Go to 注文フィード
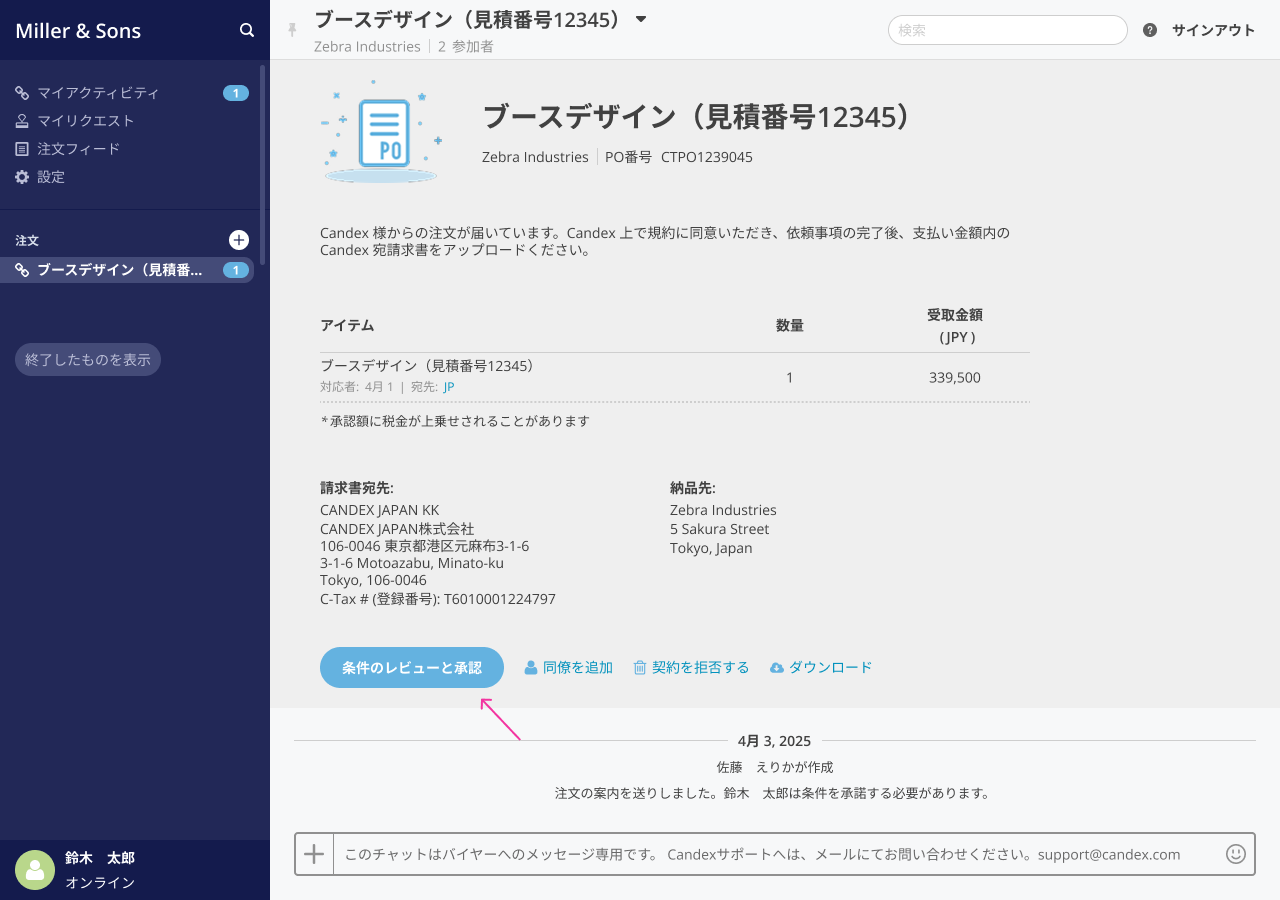The image size is (1280, 900). coord(78,149)
